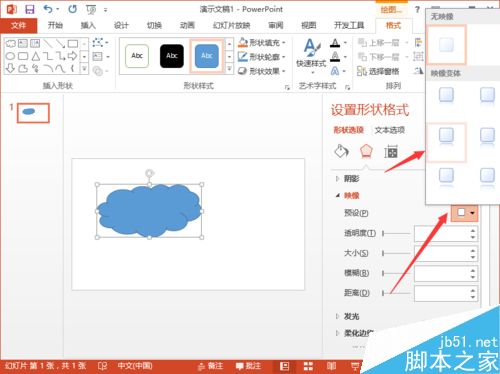Click the Save icon in quick access toolbar

pos(30,10)
